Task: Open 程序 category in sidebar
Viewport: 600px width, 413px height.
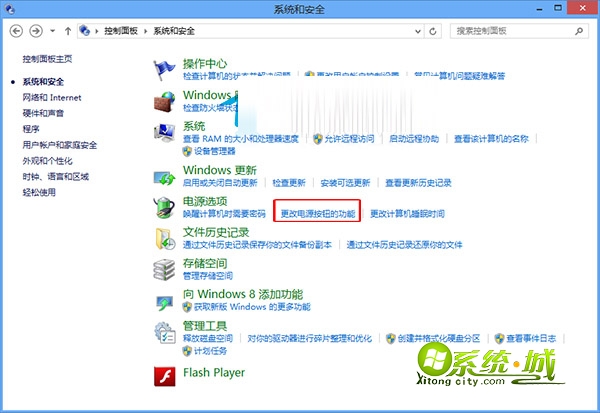Action: click(31, 129)
